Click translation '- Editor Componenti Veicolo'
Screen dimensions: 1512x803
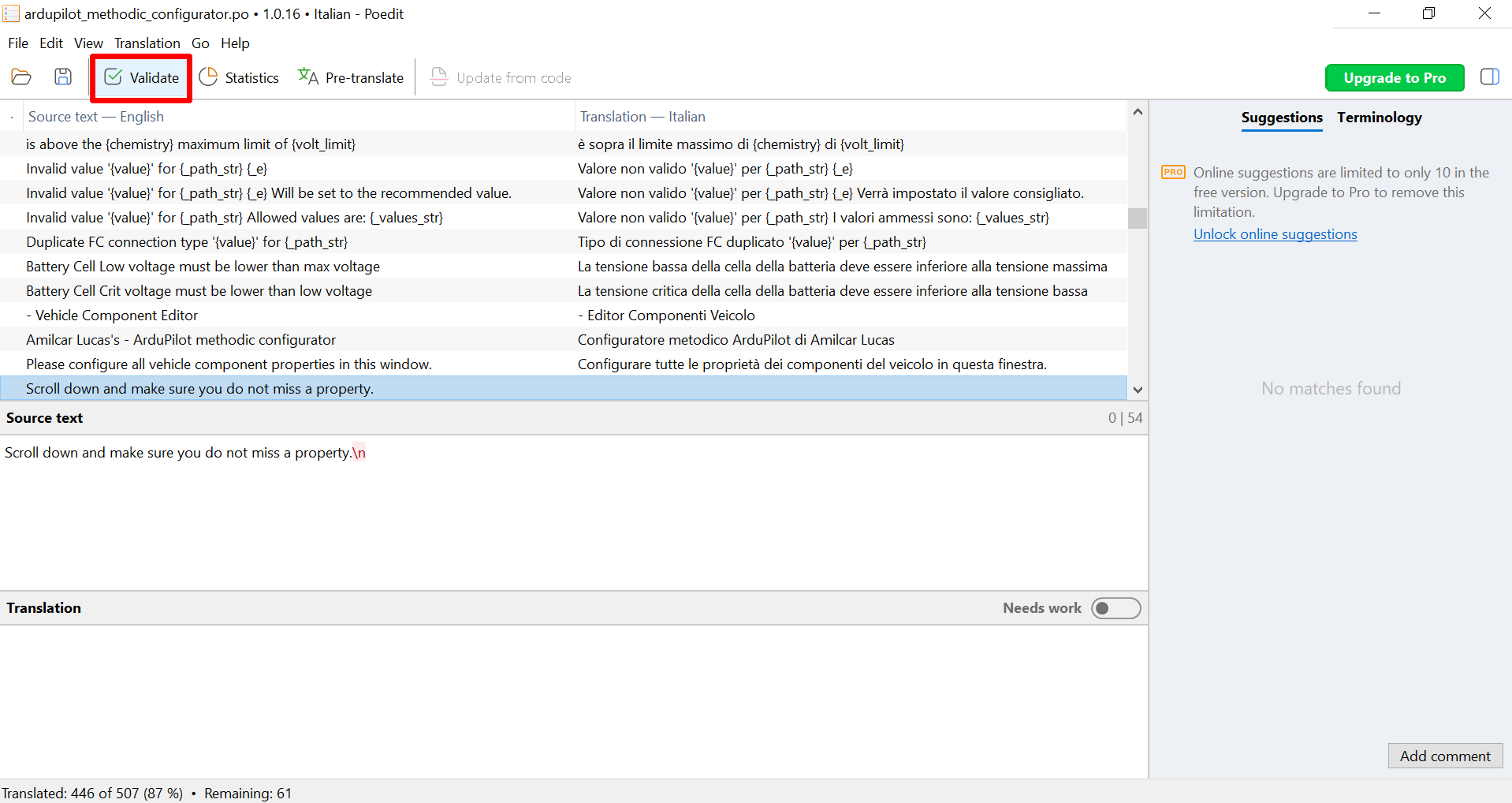click(666, 316)
